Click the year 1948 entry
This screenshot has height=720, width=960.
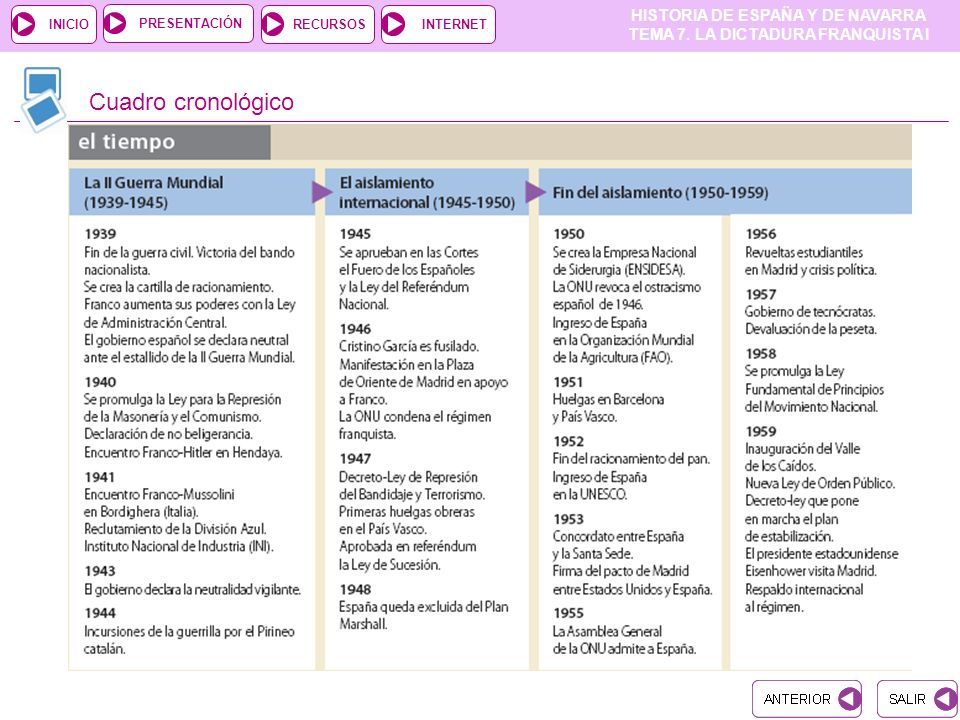point(355,590)
